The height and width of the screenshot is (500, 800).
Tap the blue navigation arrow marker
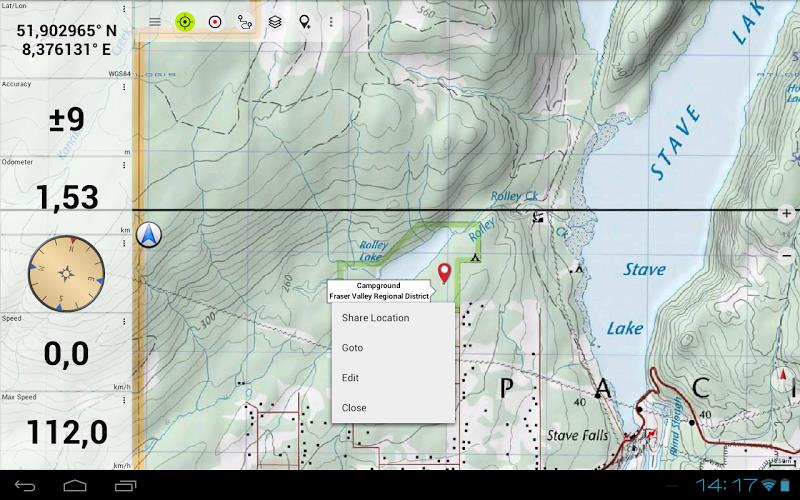click(x=150, y=236)
